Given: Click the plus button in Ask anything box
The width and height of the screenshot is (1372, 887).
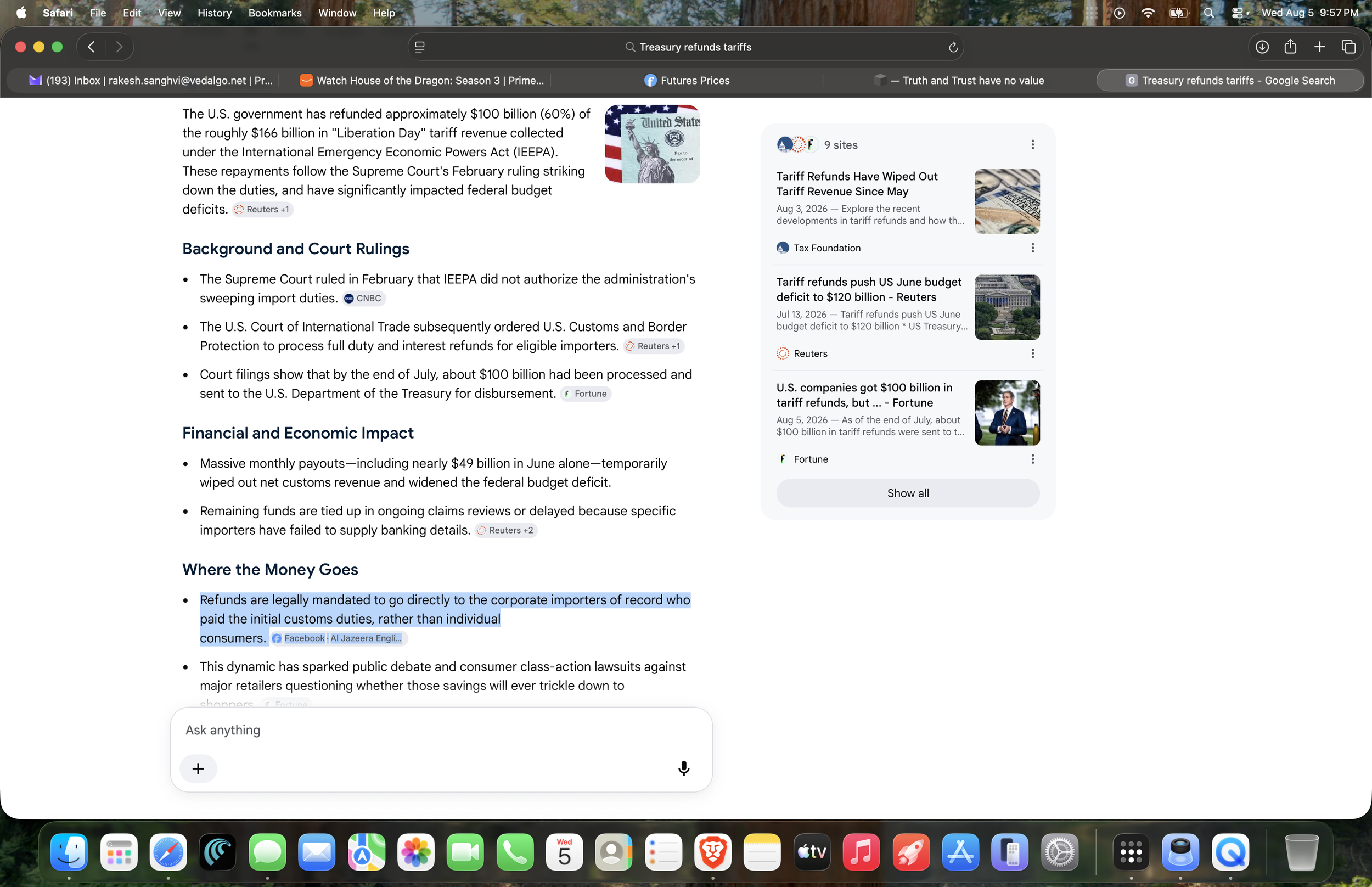Looking at the screenshot, I should click(198, 768).
